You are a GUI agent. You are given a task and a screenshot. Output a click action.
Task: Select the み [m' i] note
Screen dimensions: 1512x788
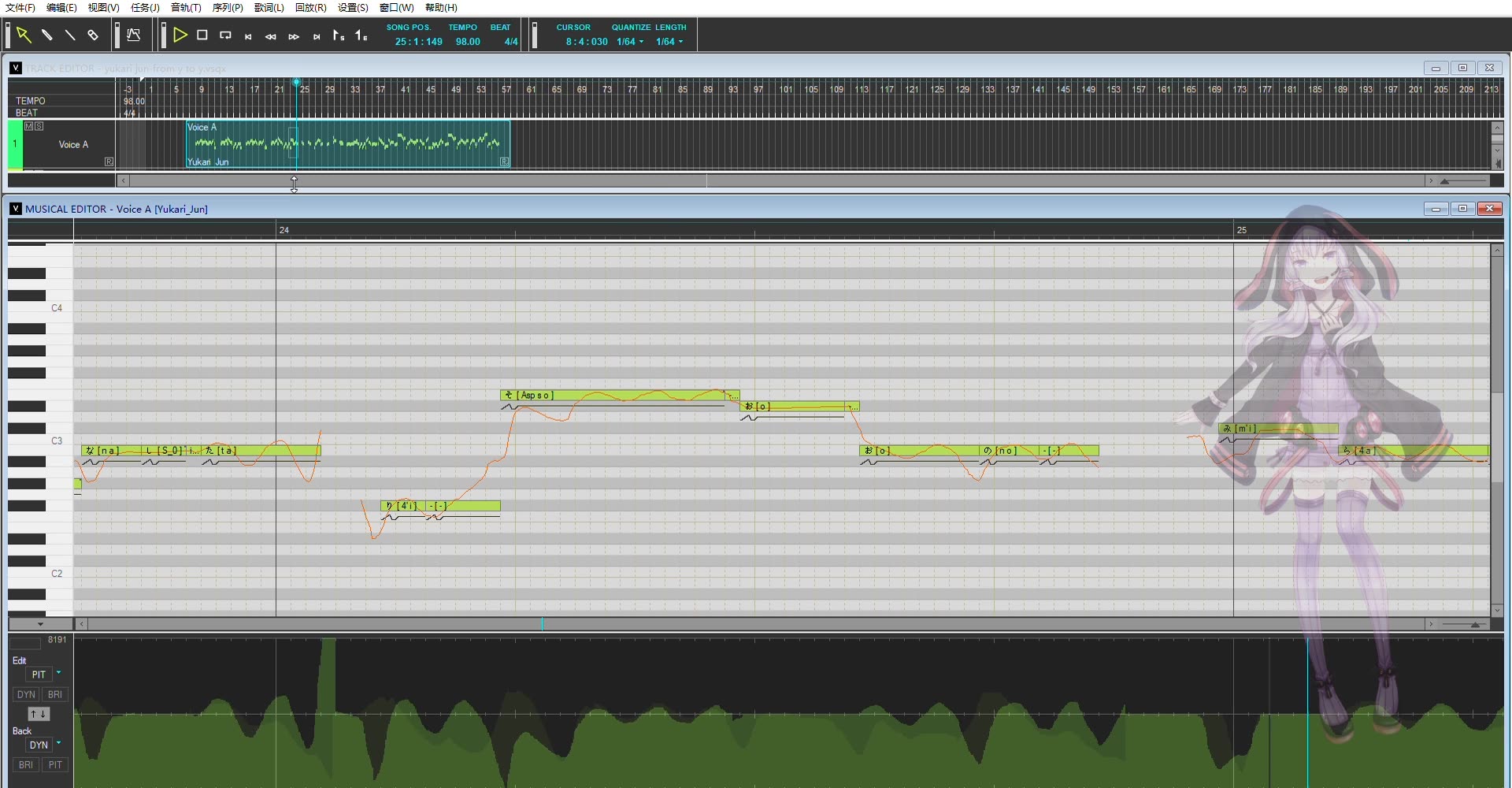[x=1278, y=429]
